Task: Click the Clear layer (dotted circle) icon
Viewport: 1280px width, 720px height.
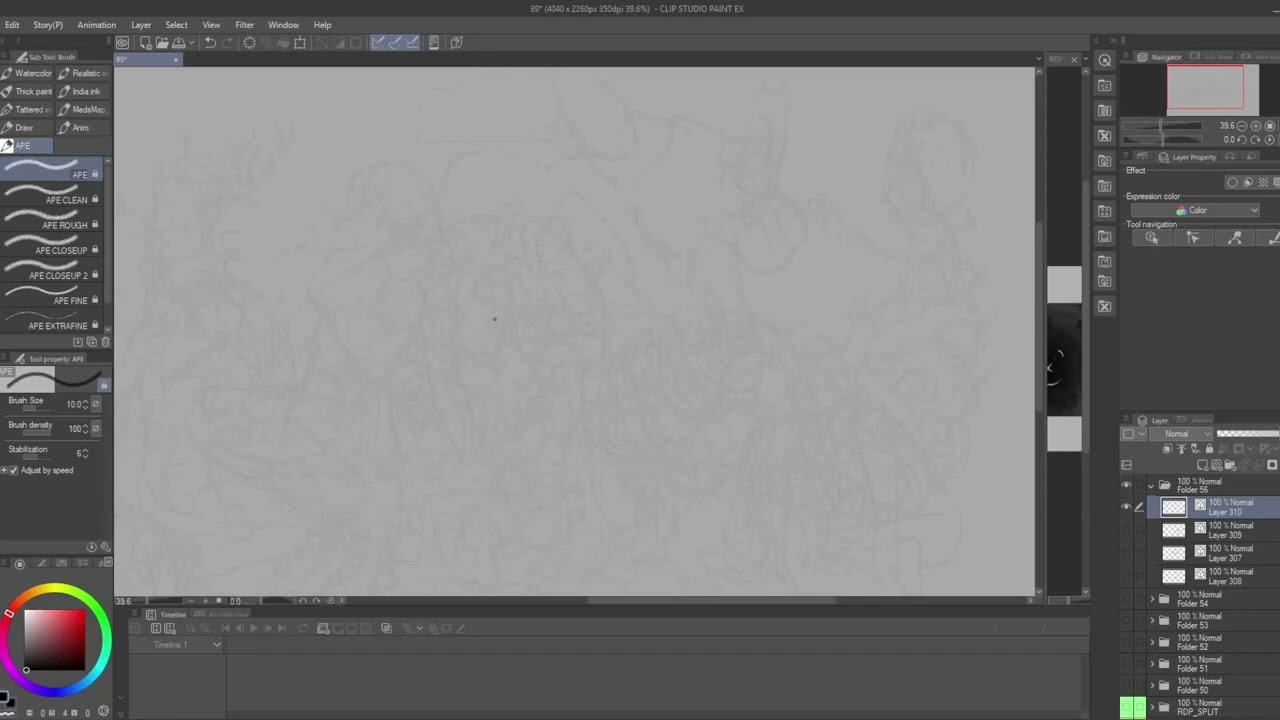Action: tap(249, 42)
